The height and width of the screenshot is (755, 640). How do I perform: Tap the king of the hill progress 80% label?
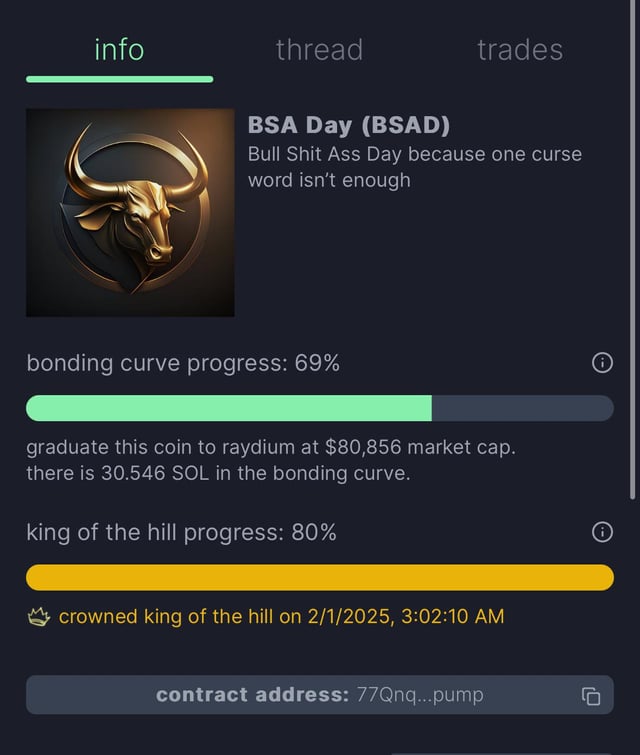181,533
